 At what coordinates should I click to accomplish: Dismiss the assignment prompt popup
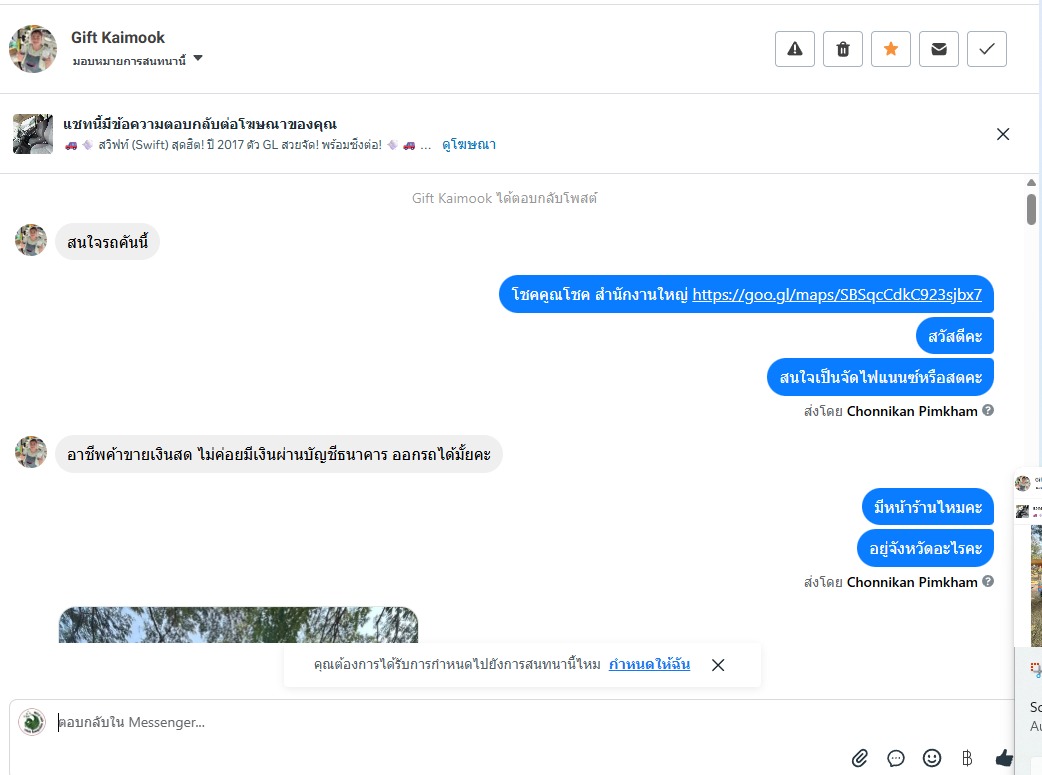(718, 665)
